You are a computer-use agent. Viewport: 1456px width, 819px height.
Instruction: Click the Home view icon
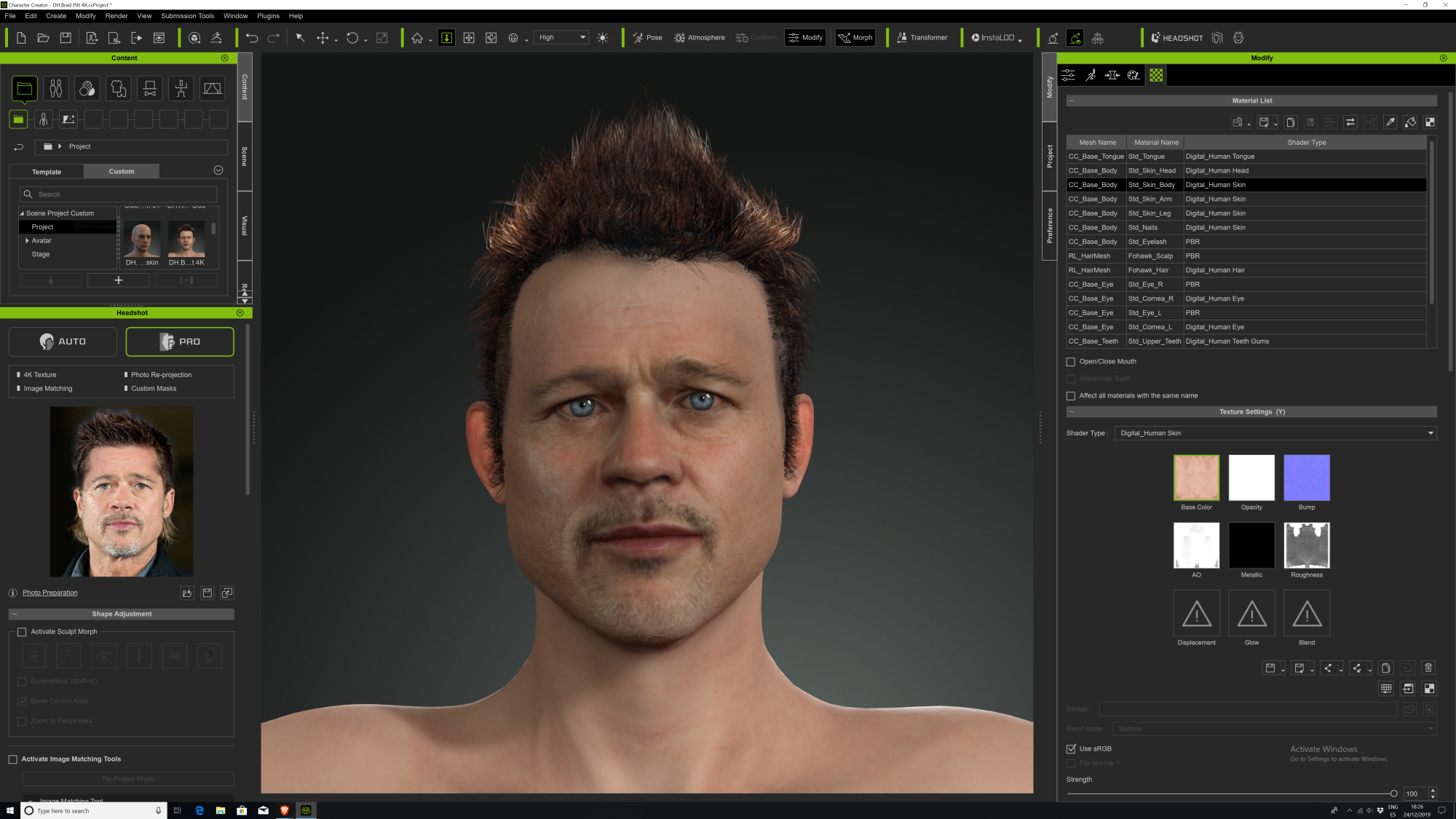click(x=417, y=38)
